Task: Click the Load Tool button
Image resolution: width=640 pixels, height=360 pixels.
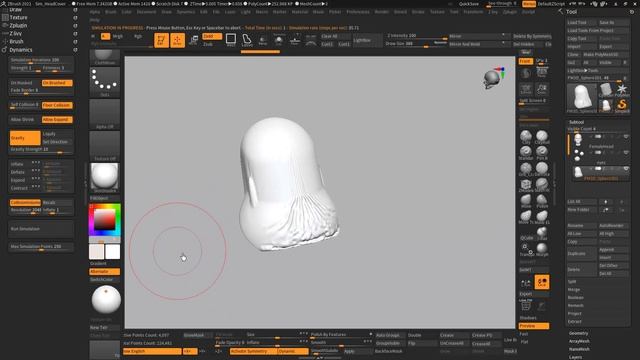Action: click(582, 22)
